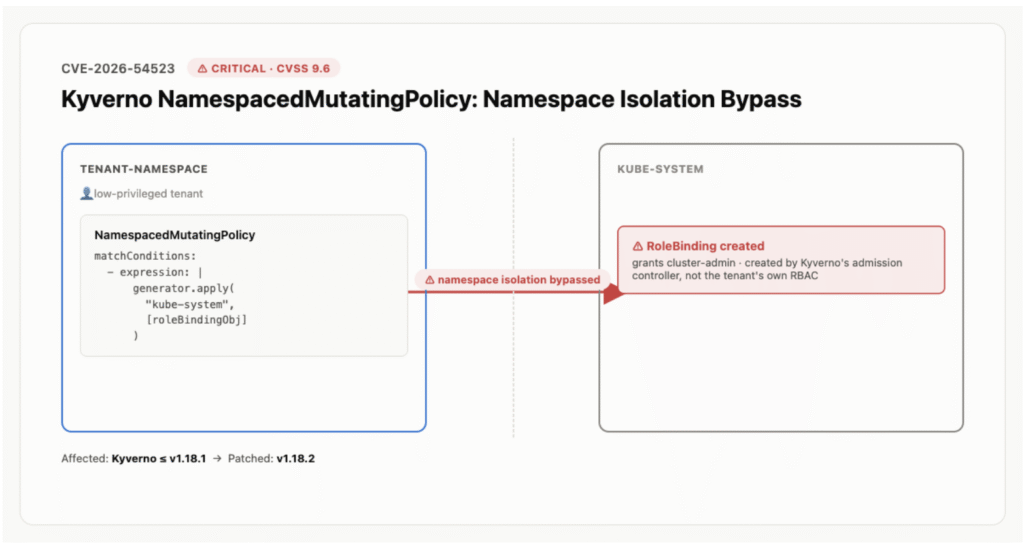Click the matchConditions: code line
Viewport: 1024px width, 543px height.
tap(145, 255)
